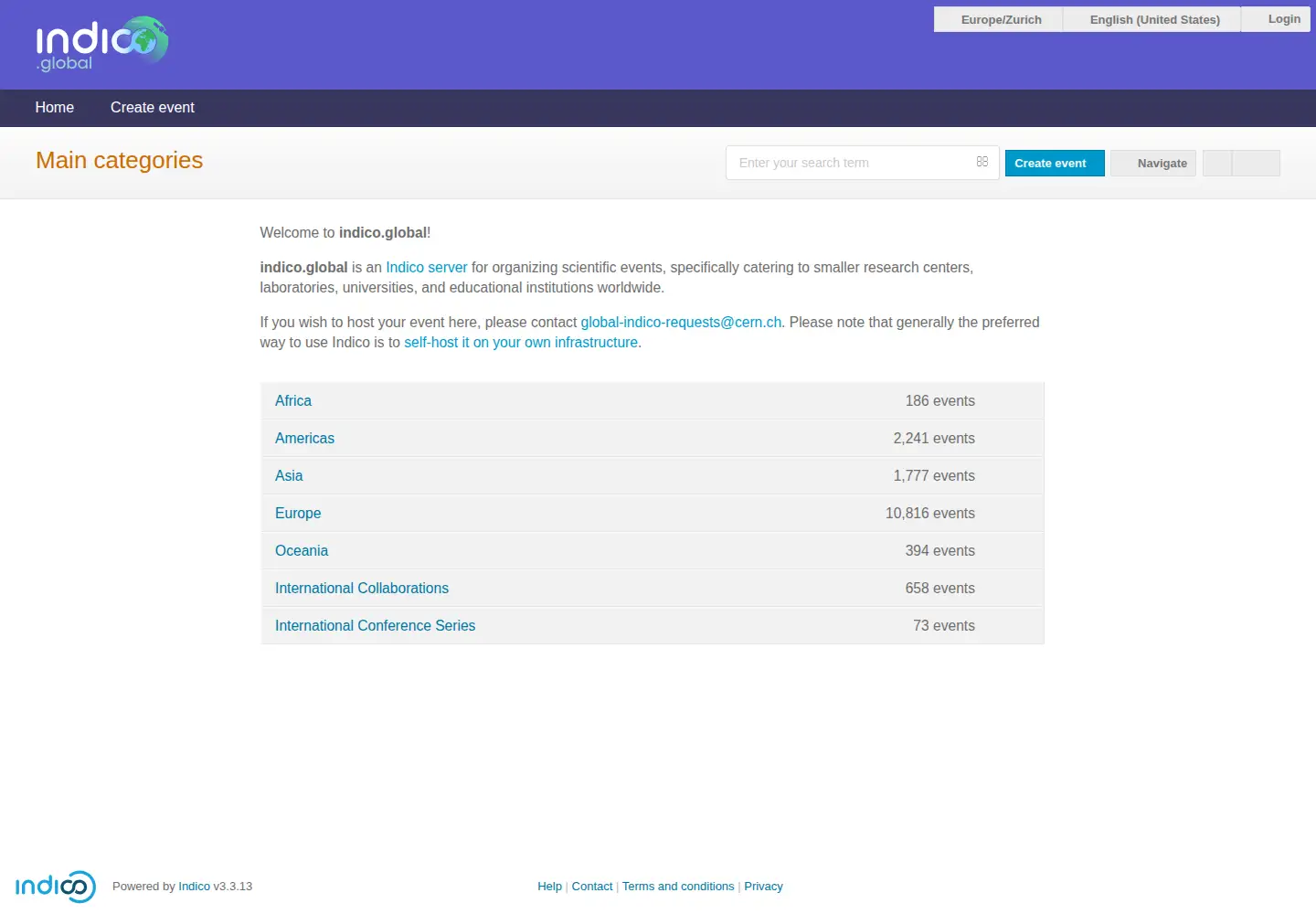Click the '658 events' count text
Screen dimensions: 1316x914
[940, 589]
